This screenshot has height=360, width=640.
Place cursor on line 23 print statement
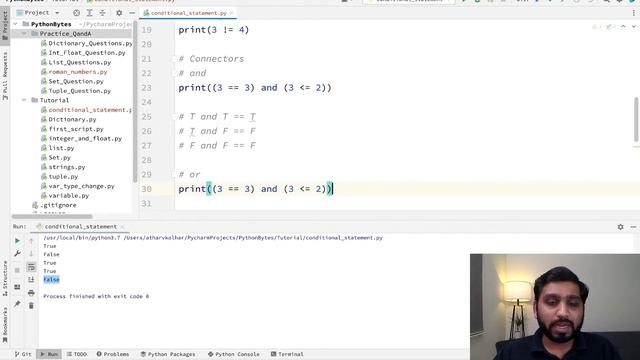(x=255, y=88)
